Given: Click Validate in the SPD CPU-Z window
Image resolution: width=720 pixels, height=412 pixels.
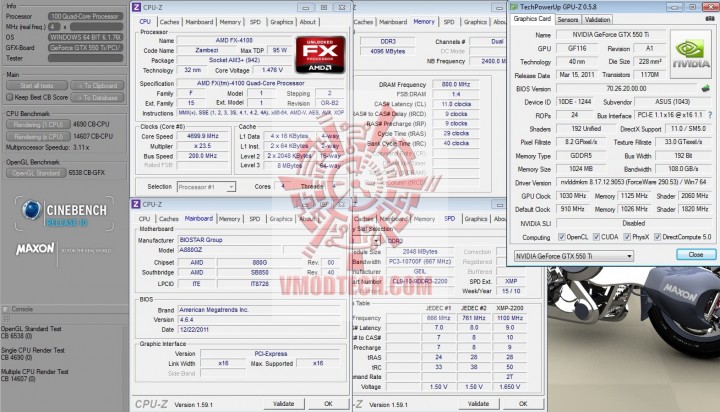Looking at the screenshot, I should coord(478,404).
